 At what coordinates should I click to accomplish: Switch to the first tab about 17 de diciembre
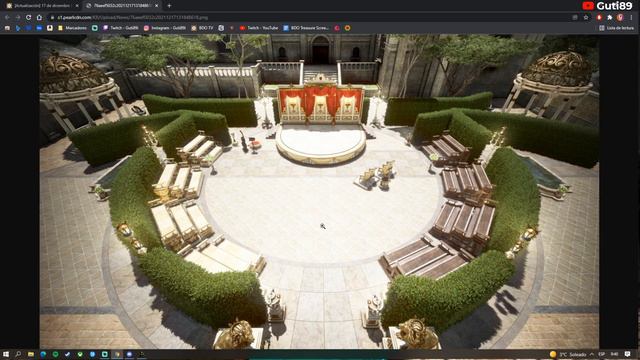(41, 6)
